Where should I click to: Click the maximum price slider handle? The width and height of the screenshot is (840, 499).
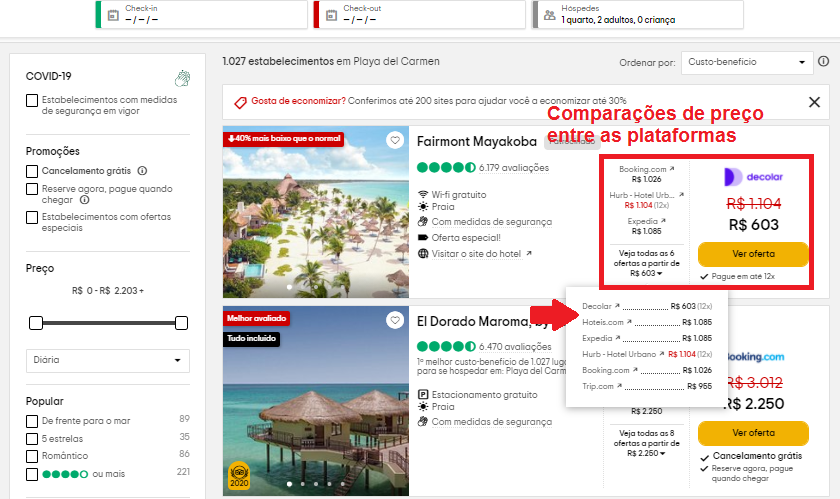[181, 323]
